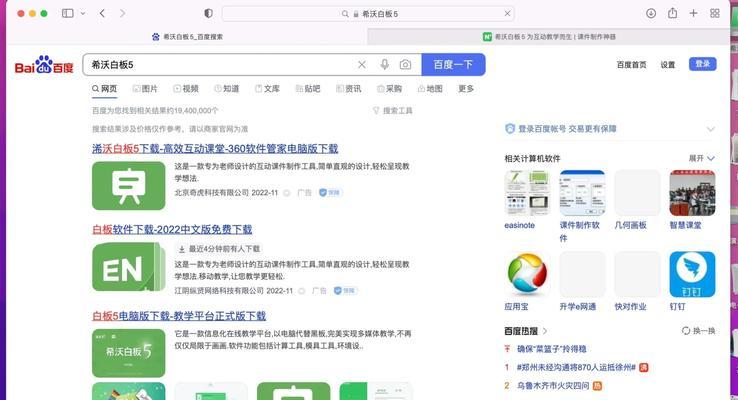Open the 更多 categories menu
The width and height of the screenshot is (738, 400).
point(466,88)
